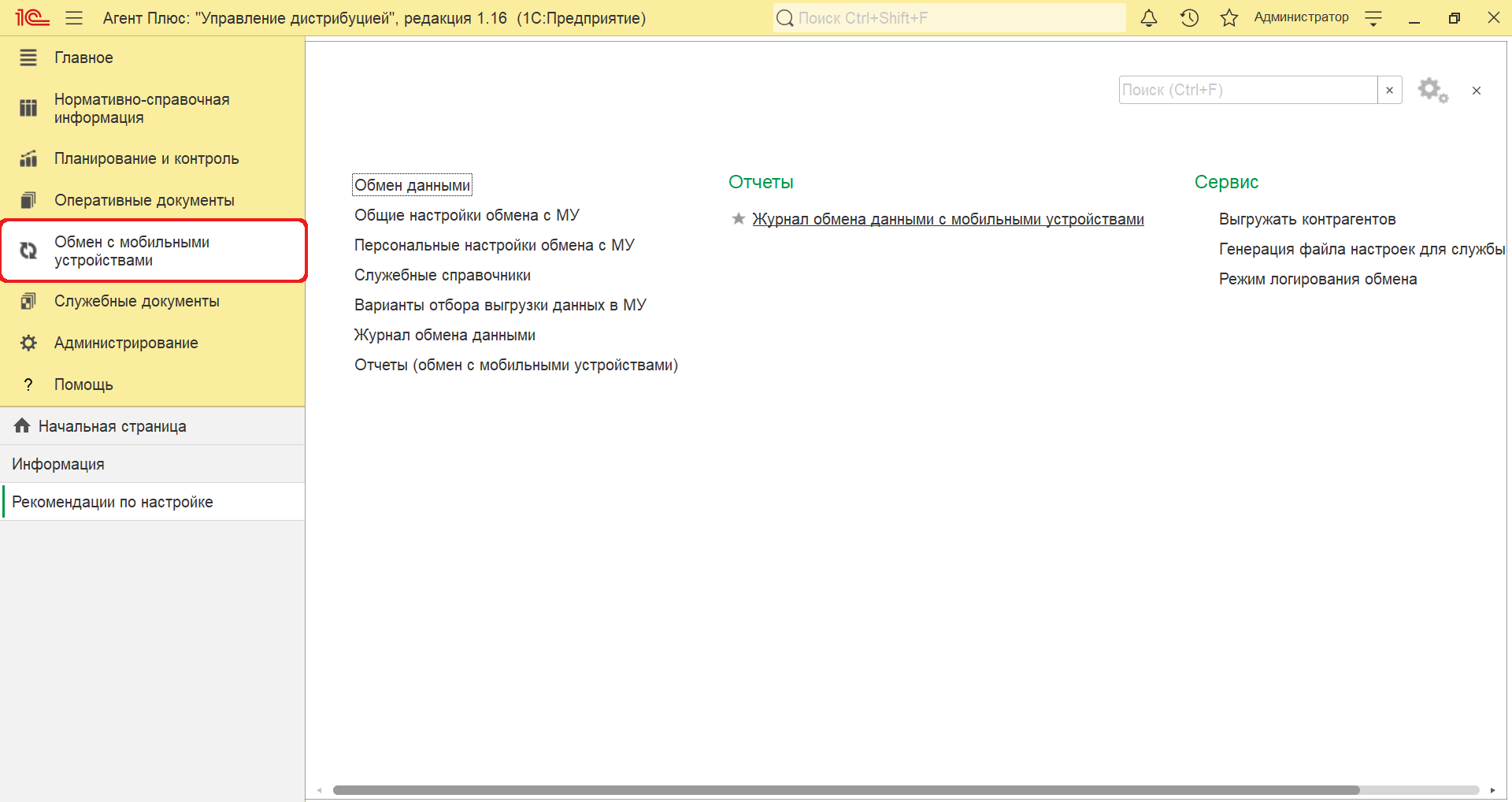Open Общие настройки обмена с МУ
Screen dimensions: 1512x802
[466, 215]
